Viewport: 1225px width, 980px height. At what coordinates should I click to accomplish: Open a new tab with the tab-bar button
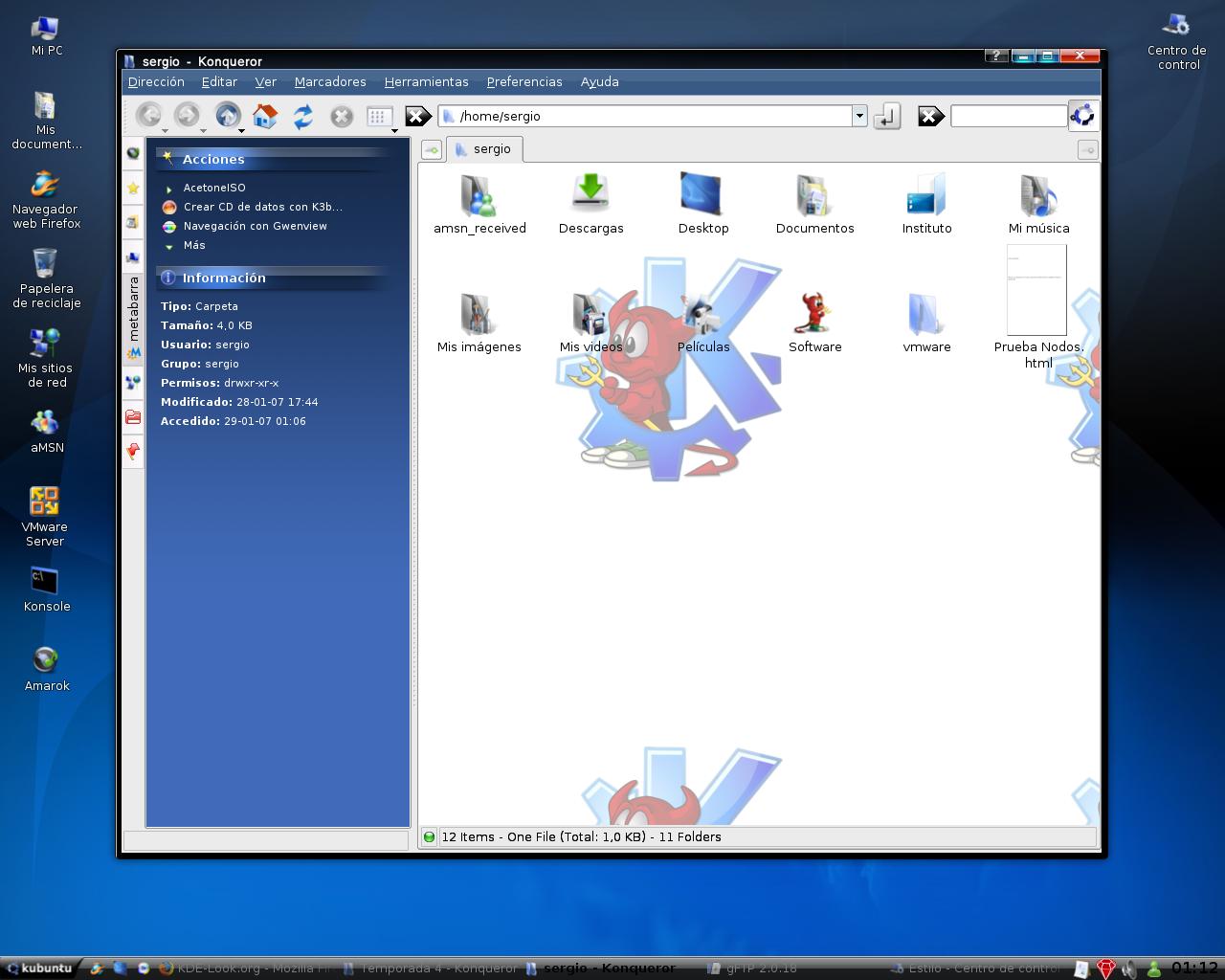coord(432,150)
